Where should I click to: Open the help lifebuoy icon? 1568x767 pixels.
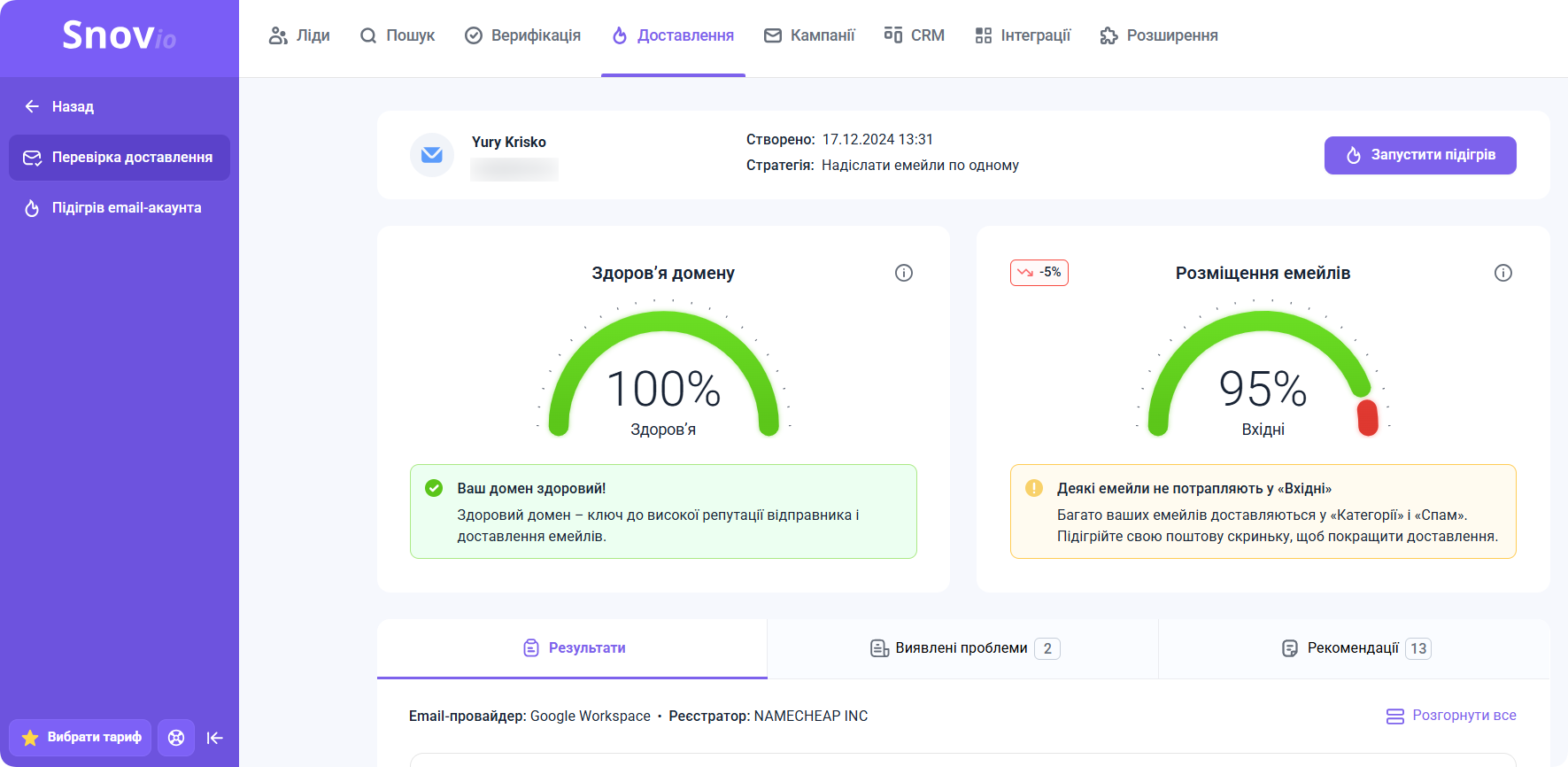click(x=176, y=738)
